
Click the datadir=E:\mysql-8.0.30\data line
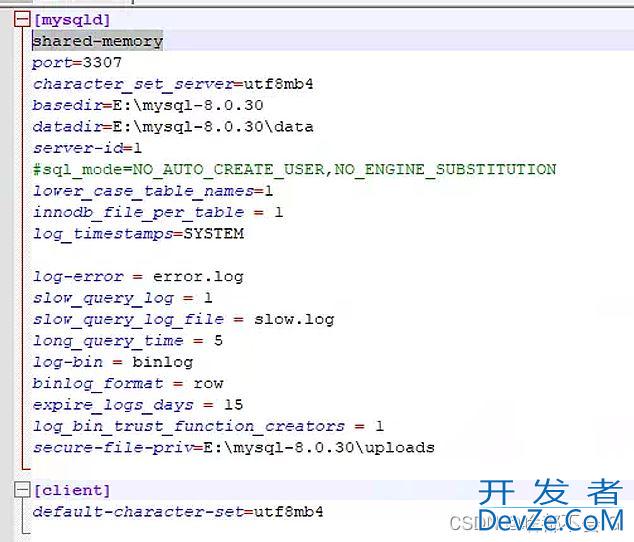173,127
